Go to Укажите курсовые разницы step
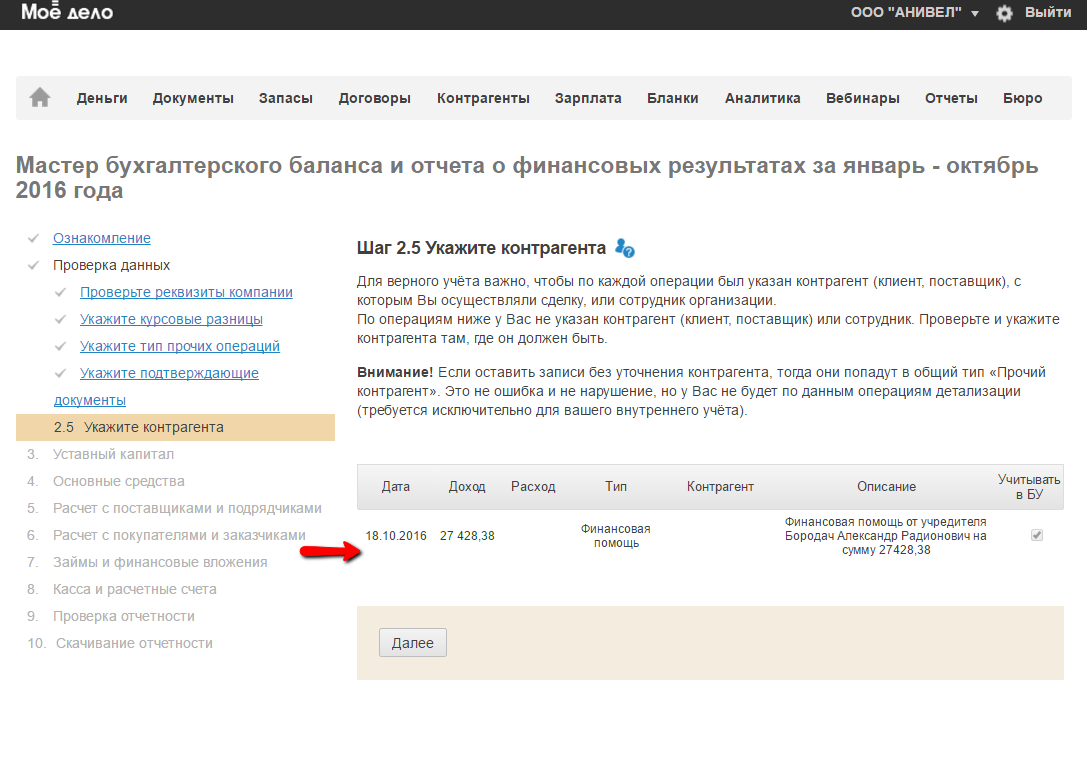The height and width of the screenshot is (757, 1087). click(x=171, y=319)
